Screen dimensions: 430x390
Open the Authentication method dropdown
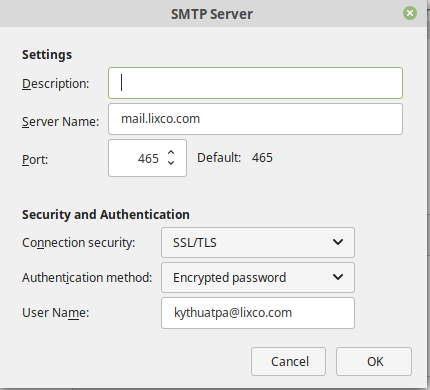[x=258, y=277]
